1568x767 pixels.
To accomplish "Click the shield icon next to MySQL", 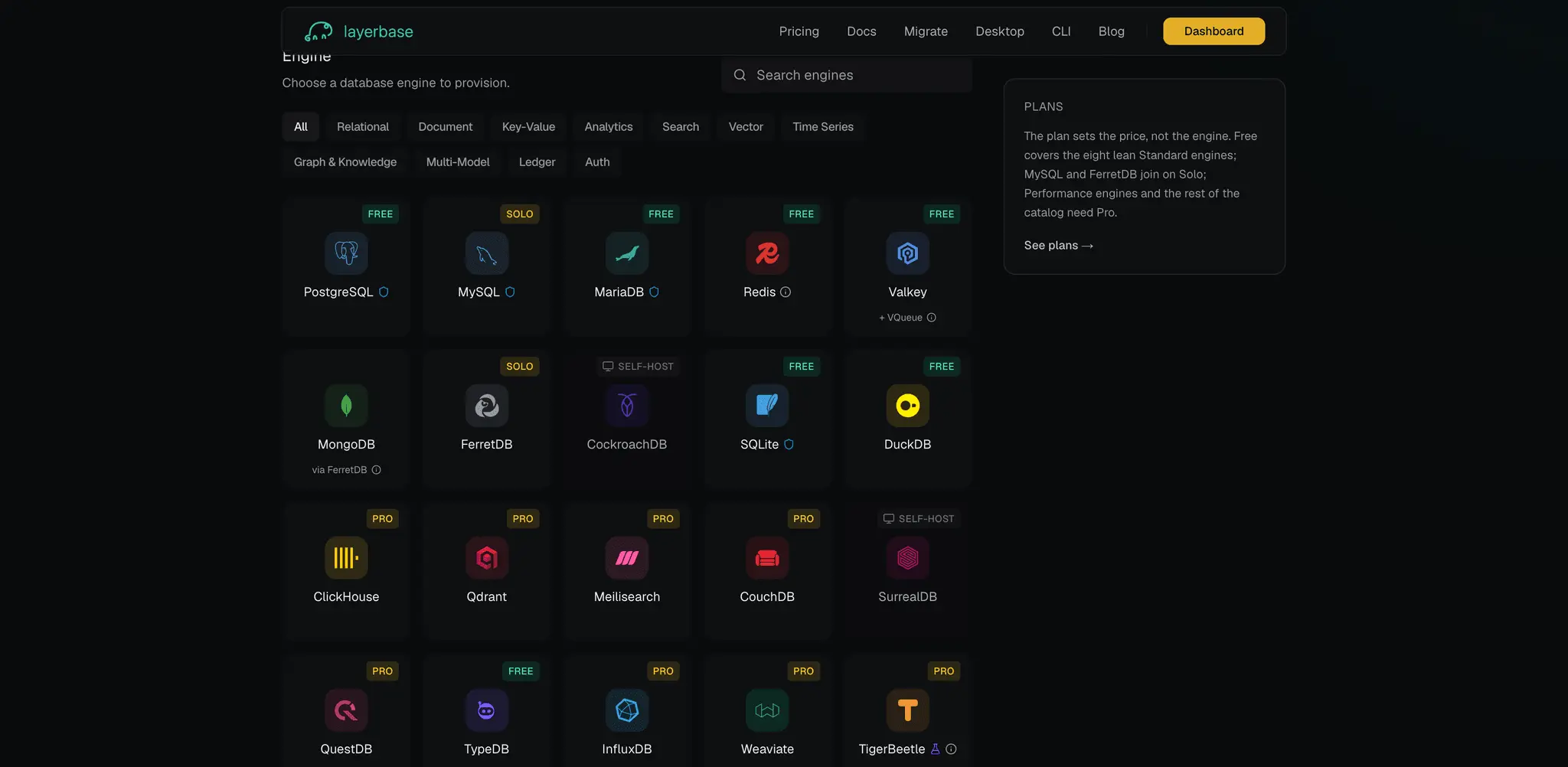I will (510, 292).
